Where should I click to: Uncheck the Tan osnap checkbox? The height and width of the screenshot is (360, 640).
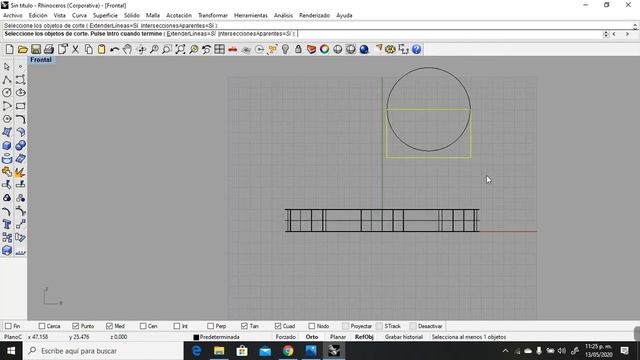click(244, 326)
